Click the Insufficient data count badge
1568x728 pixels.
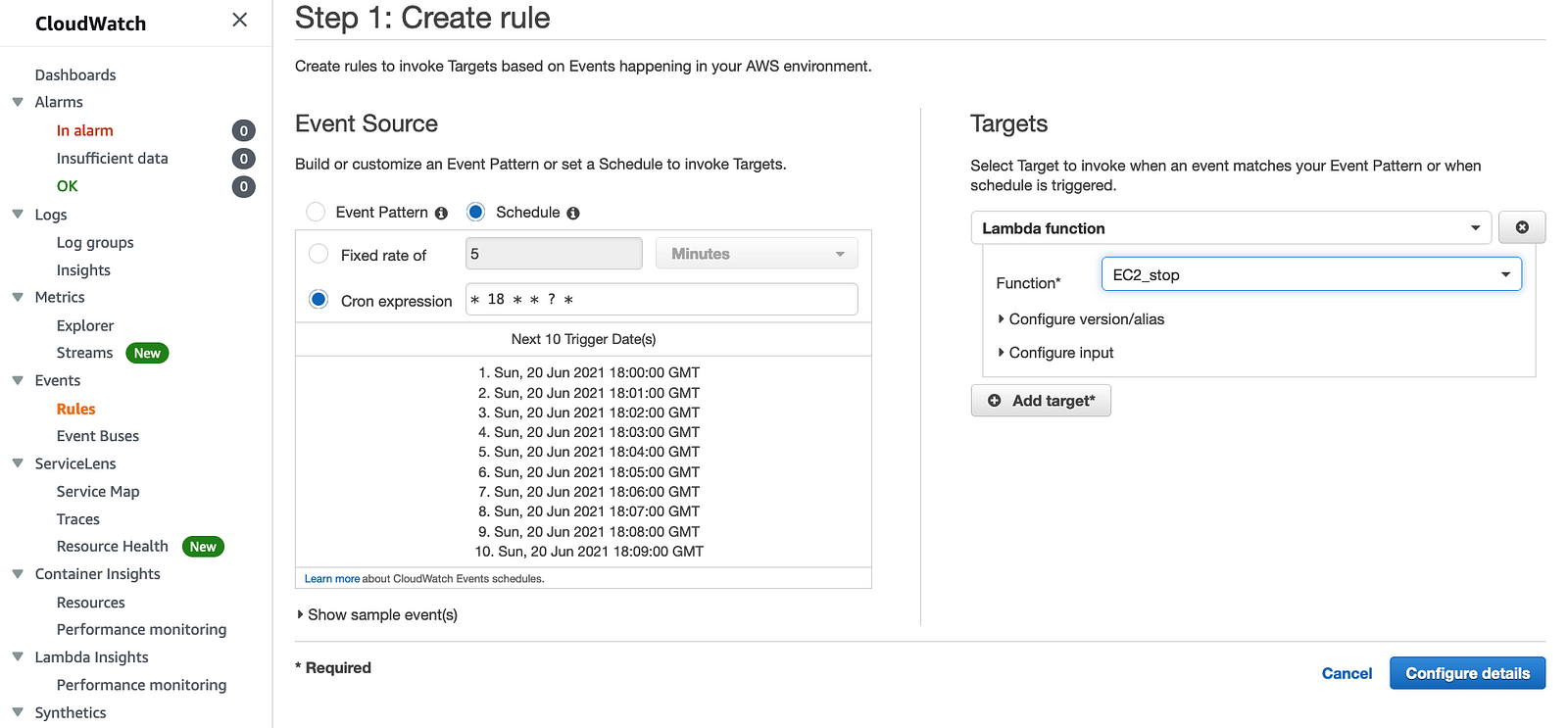(x=244, y=159)
